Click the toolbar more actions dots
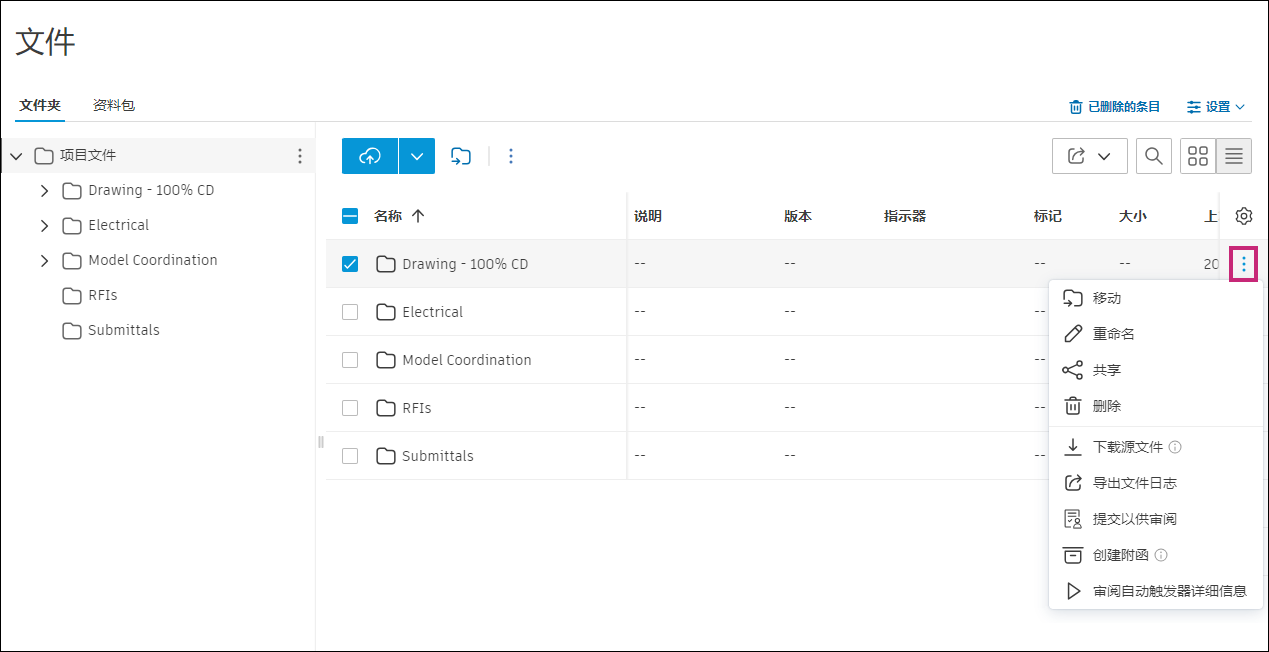This screenshot has height=652, width=1269. 511,156
